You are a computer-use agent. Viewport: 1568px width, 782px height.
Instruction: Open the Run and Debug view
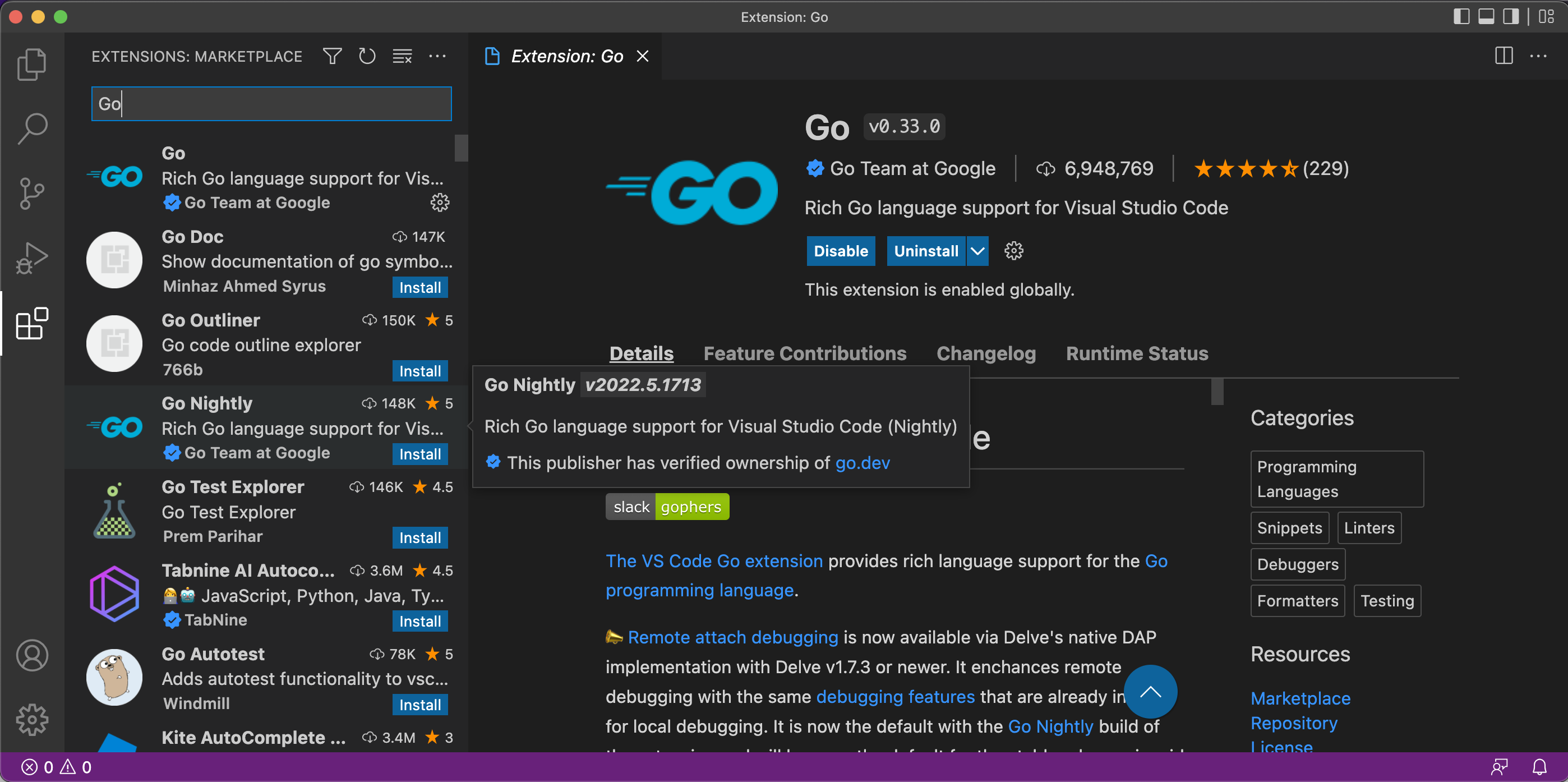tap(31, 257)
